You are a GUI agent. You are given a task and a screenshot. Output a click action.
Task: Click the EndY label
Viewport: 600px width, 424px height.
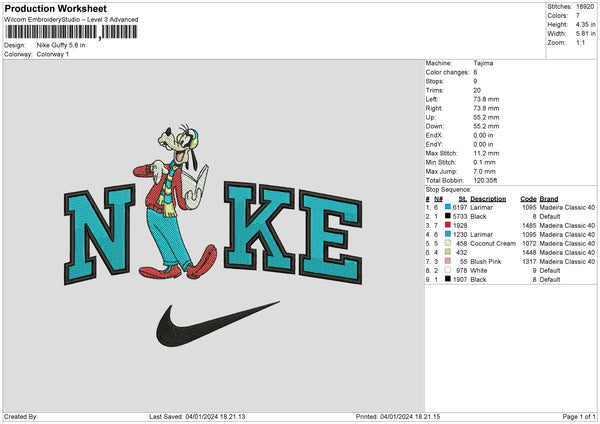pos(434,144)
